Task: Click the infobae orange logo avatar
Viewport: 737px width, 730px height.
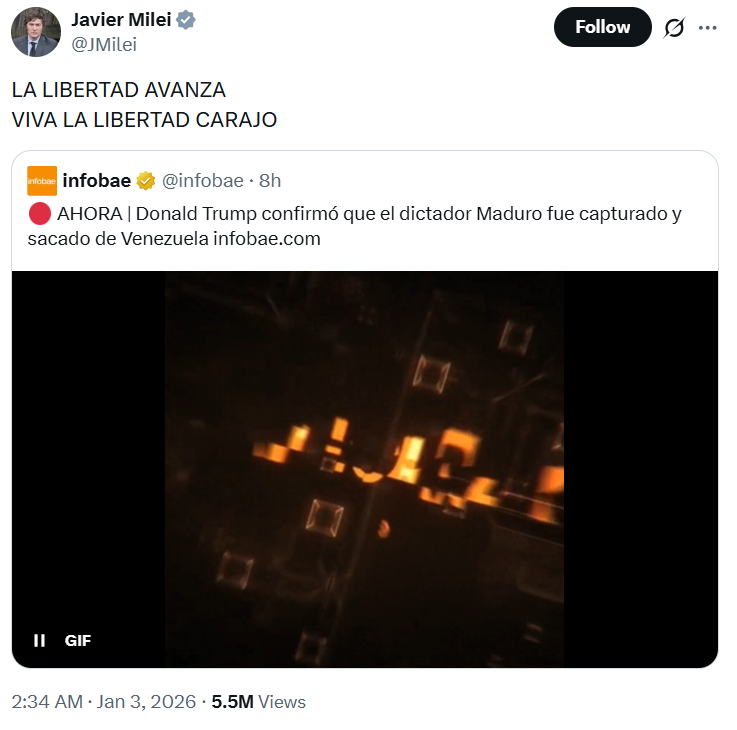Action: click(42, 181)
